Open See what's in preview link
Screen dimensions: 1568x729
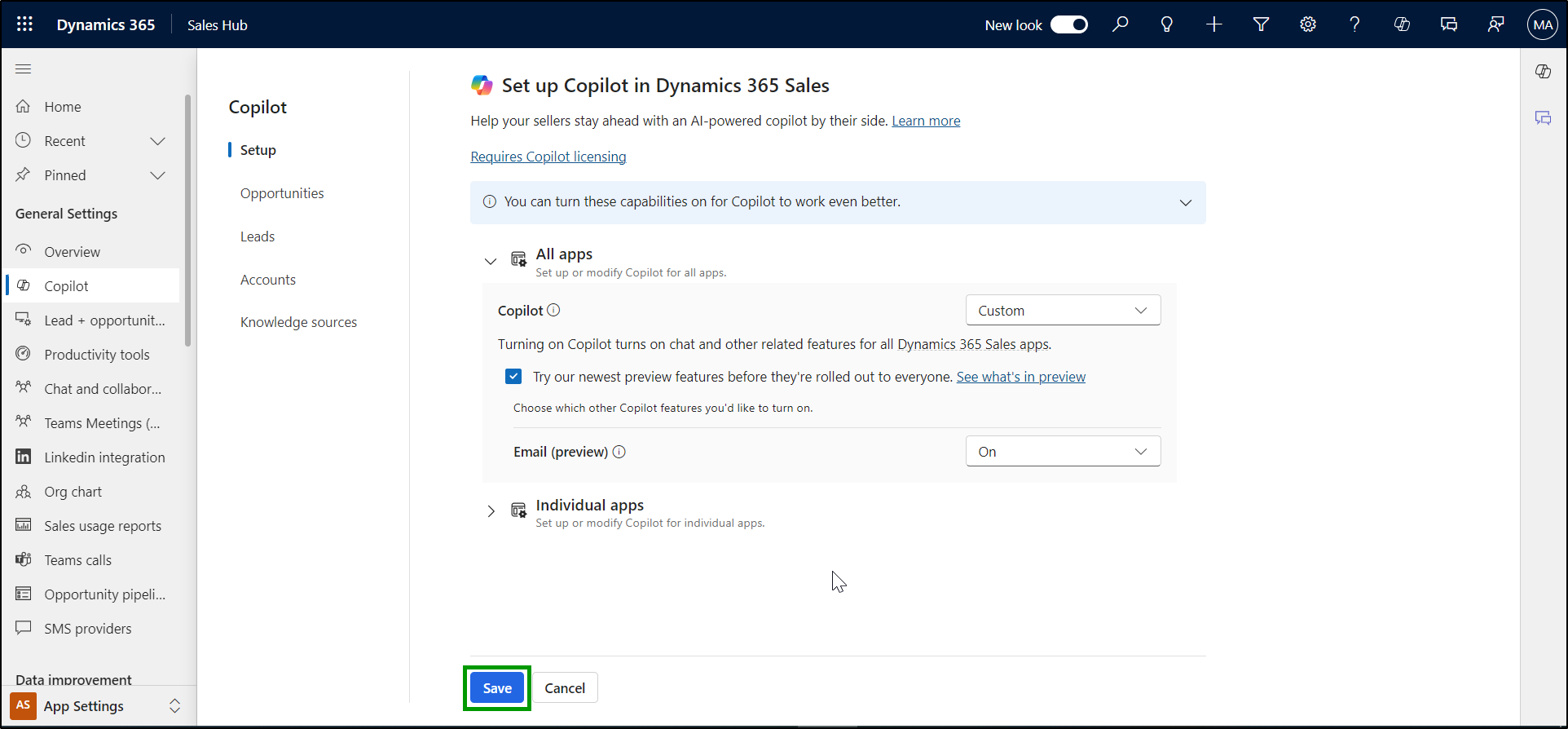[1021, 377]
